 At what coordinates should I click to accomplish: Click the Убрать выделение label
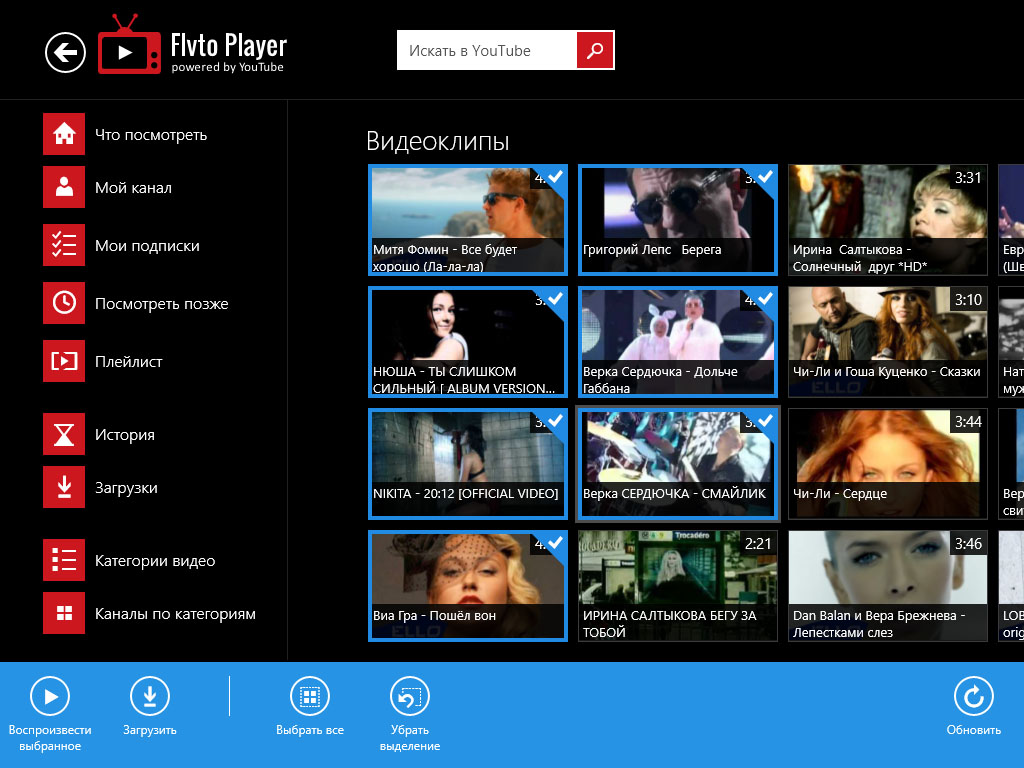(409, 738)
